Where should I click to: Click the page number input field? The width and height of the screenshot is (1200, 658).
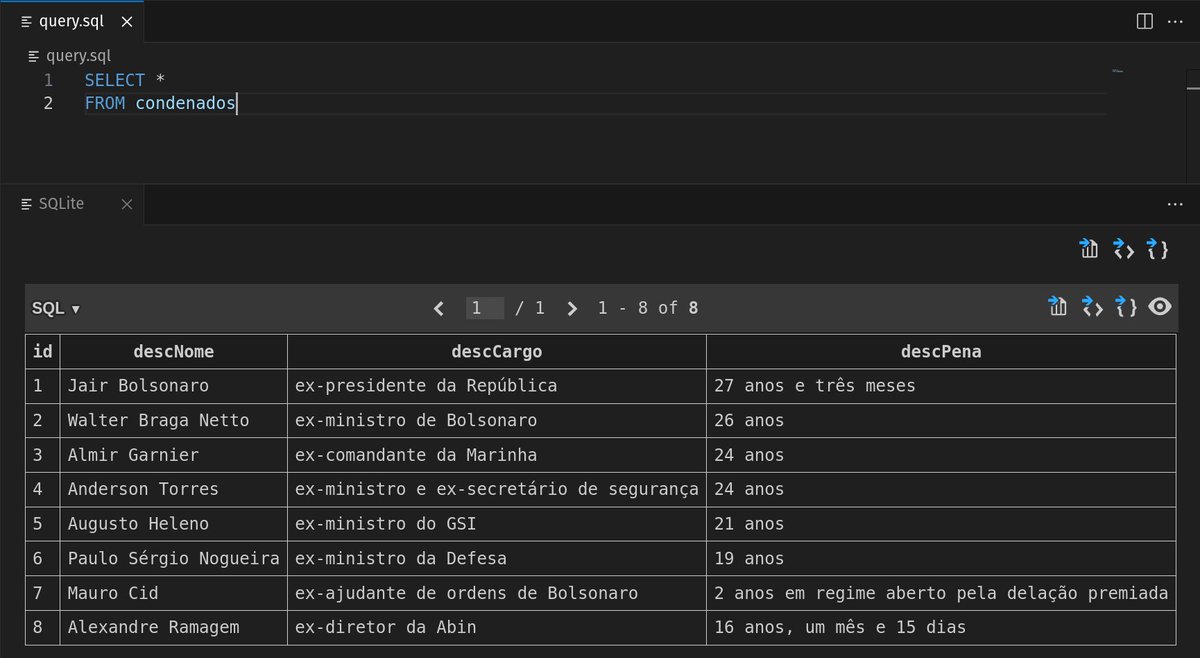[485, 308]
